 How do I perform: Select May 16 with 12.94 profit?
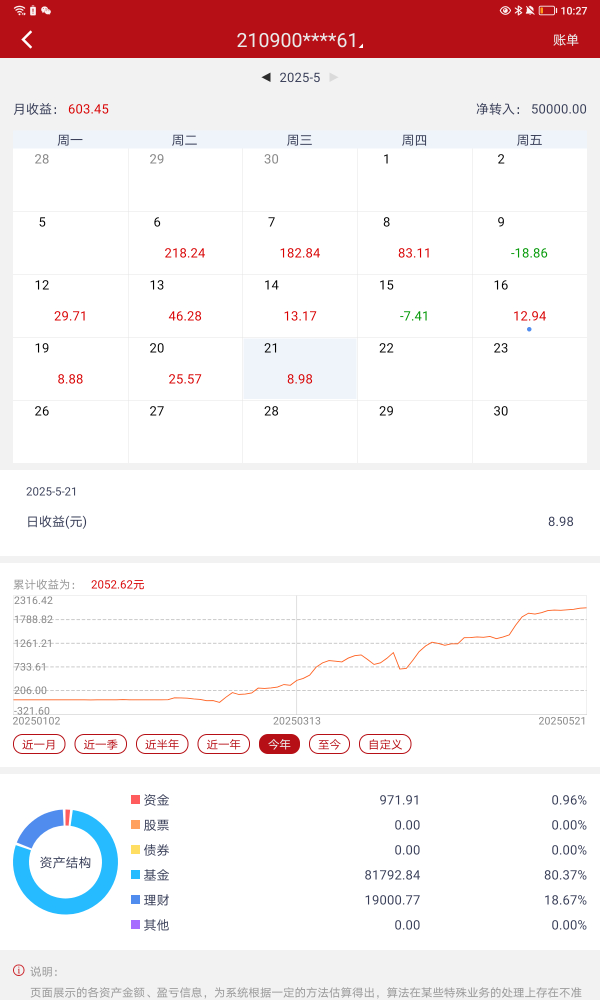(x=528, y=306)
